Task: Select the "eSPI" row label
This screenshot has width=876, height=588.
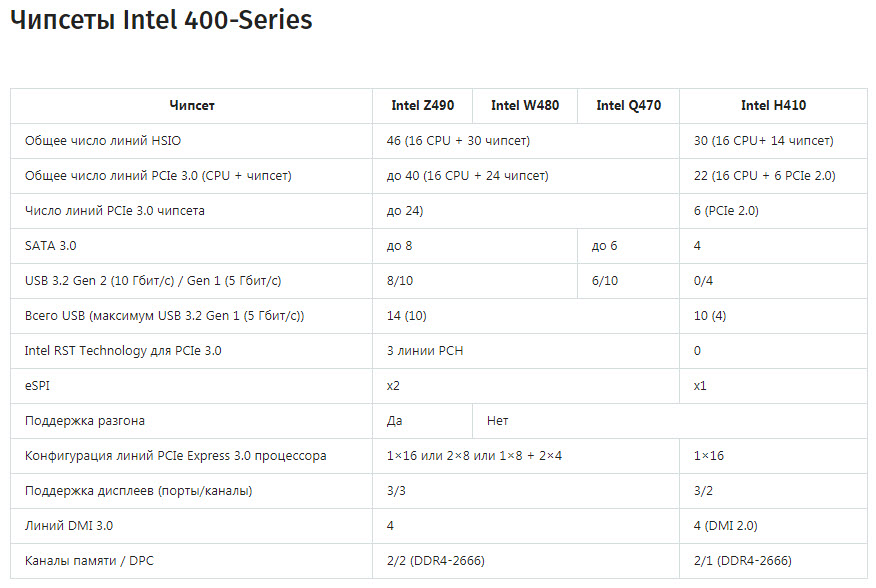Action: 37,386
